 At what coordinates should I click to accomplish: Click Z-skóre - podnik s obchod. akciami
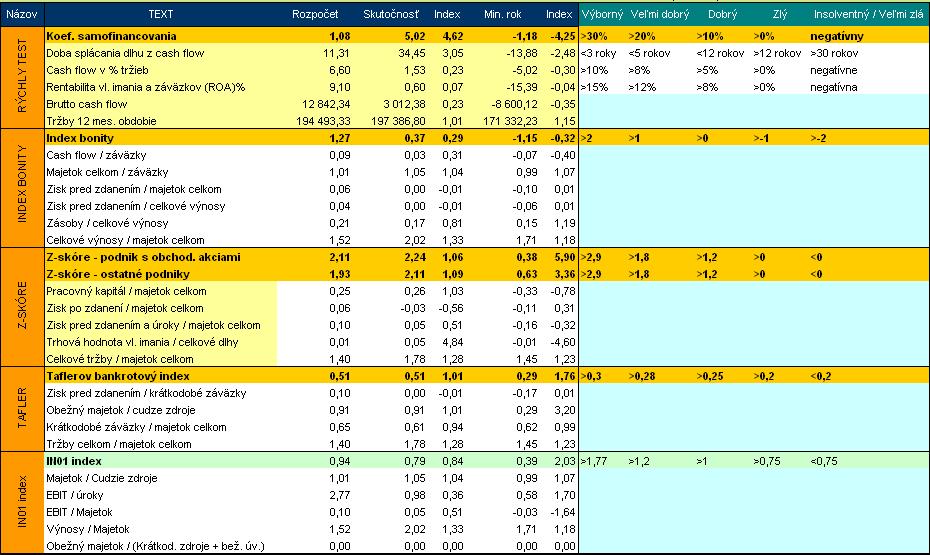coord(143,257)
